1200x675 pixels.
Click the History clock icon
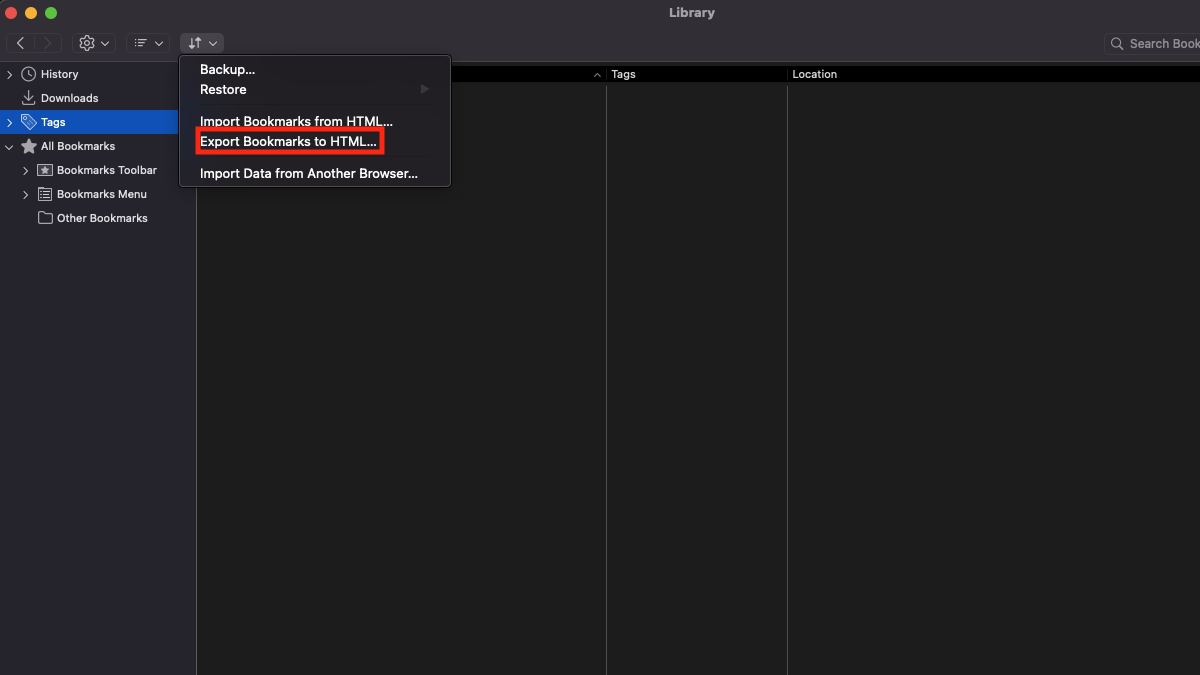coord(29,74)
